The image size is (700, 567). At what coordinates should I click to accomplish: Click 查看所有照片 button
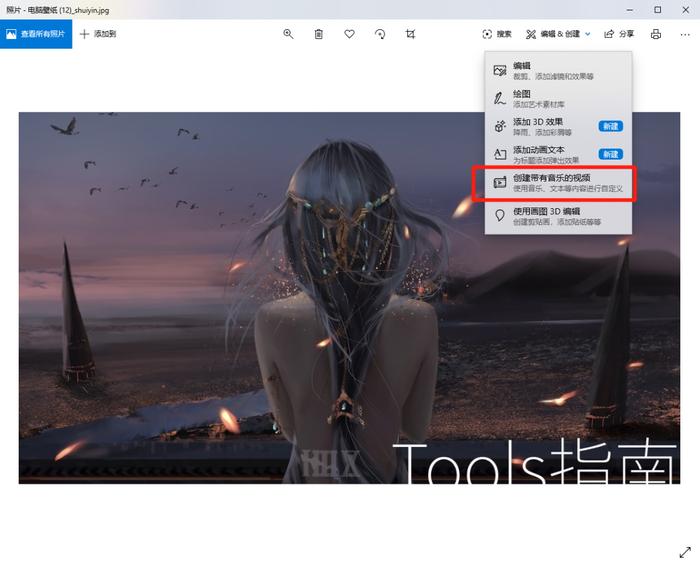pyautogui.click(x=36, y=34)
